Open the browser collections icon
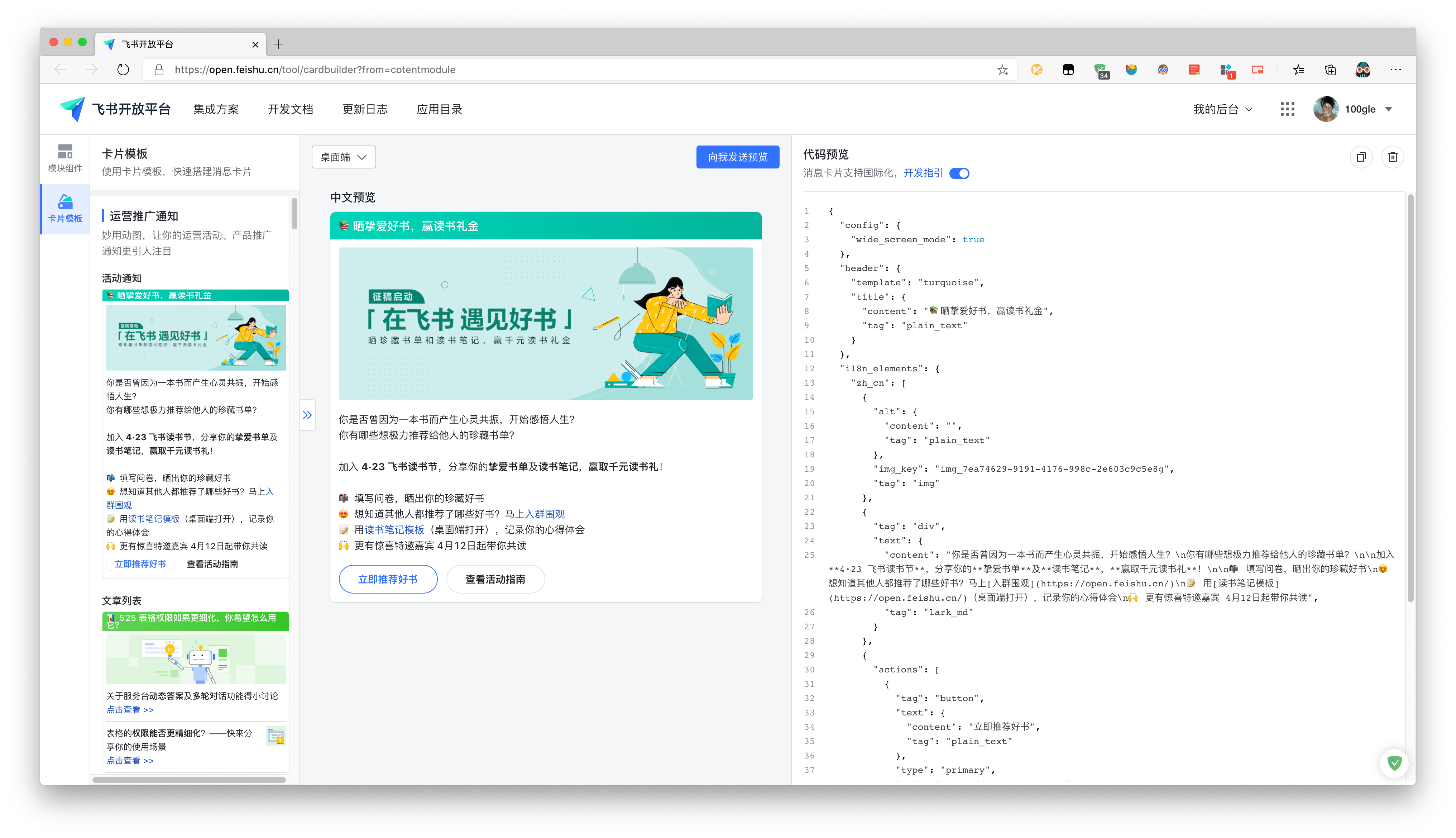1456x838 pixels. pyautogui.click(x=1330, y=70)
